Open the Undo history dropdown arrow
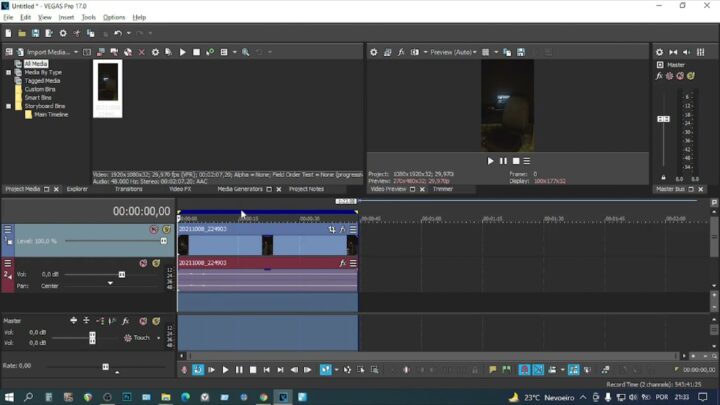This screenshot has height=405, width=720. [x=129, y=33]
